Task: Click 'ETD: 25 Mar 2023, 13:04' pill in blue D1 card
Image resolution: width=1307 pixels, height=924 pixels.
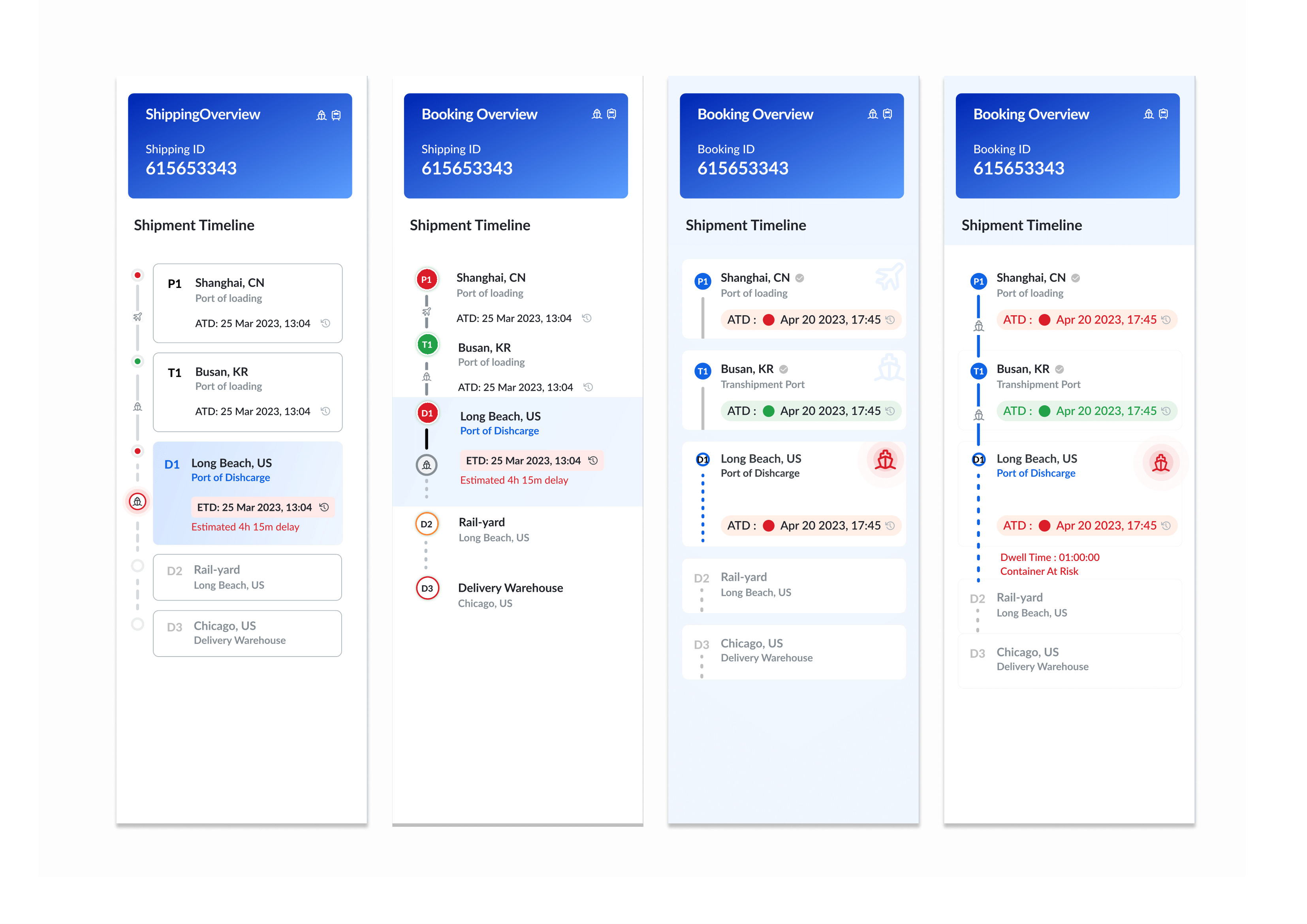Action: coord(262,507)
